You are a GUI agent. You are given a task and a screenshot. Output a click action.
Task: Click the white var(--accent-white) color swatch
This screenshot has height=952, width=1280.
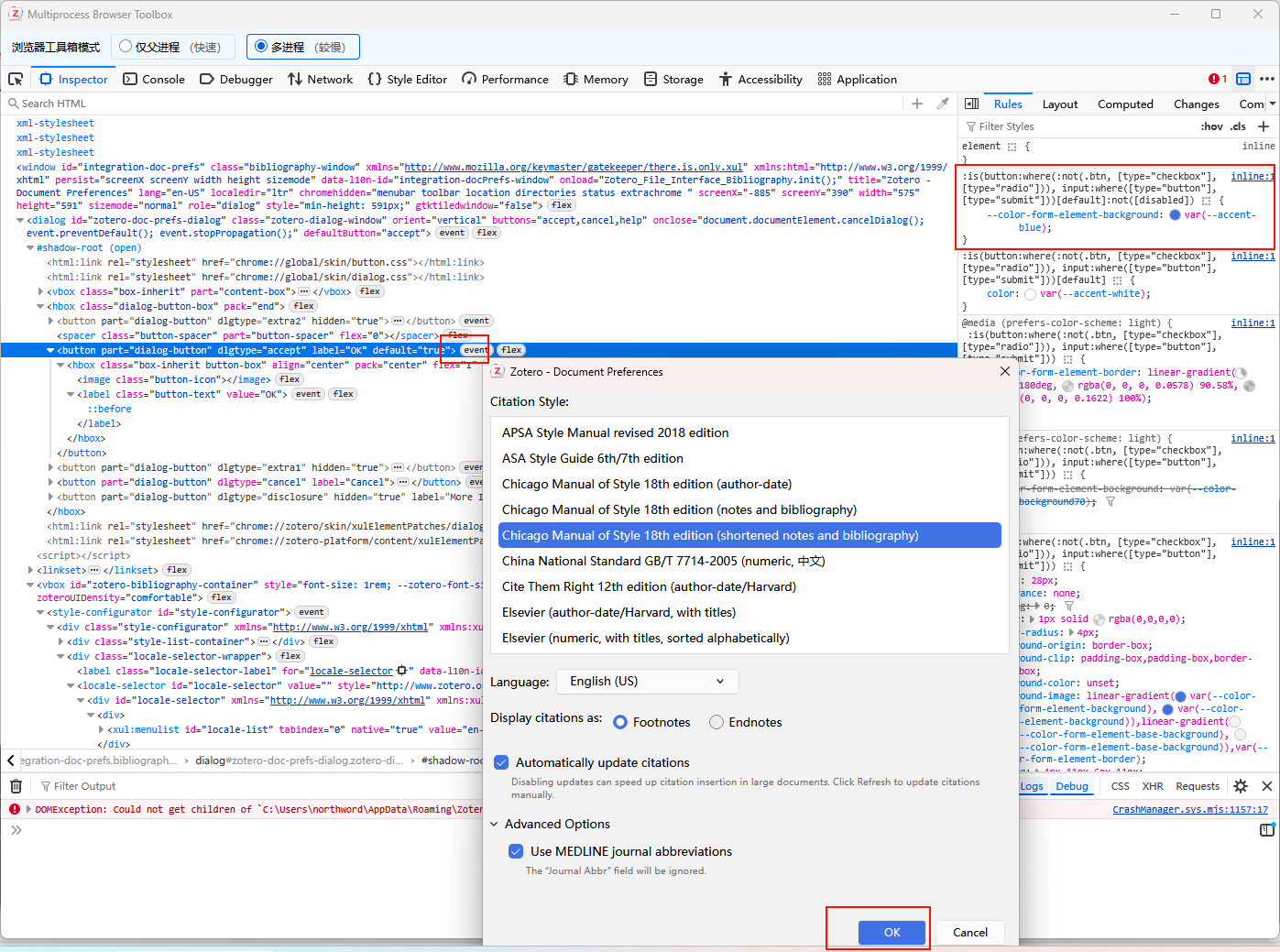pyautogui.click(x=1030, y=294)
